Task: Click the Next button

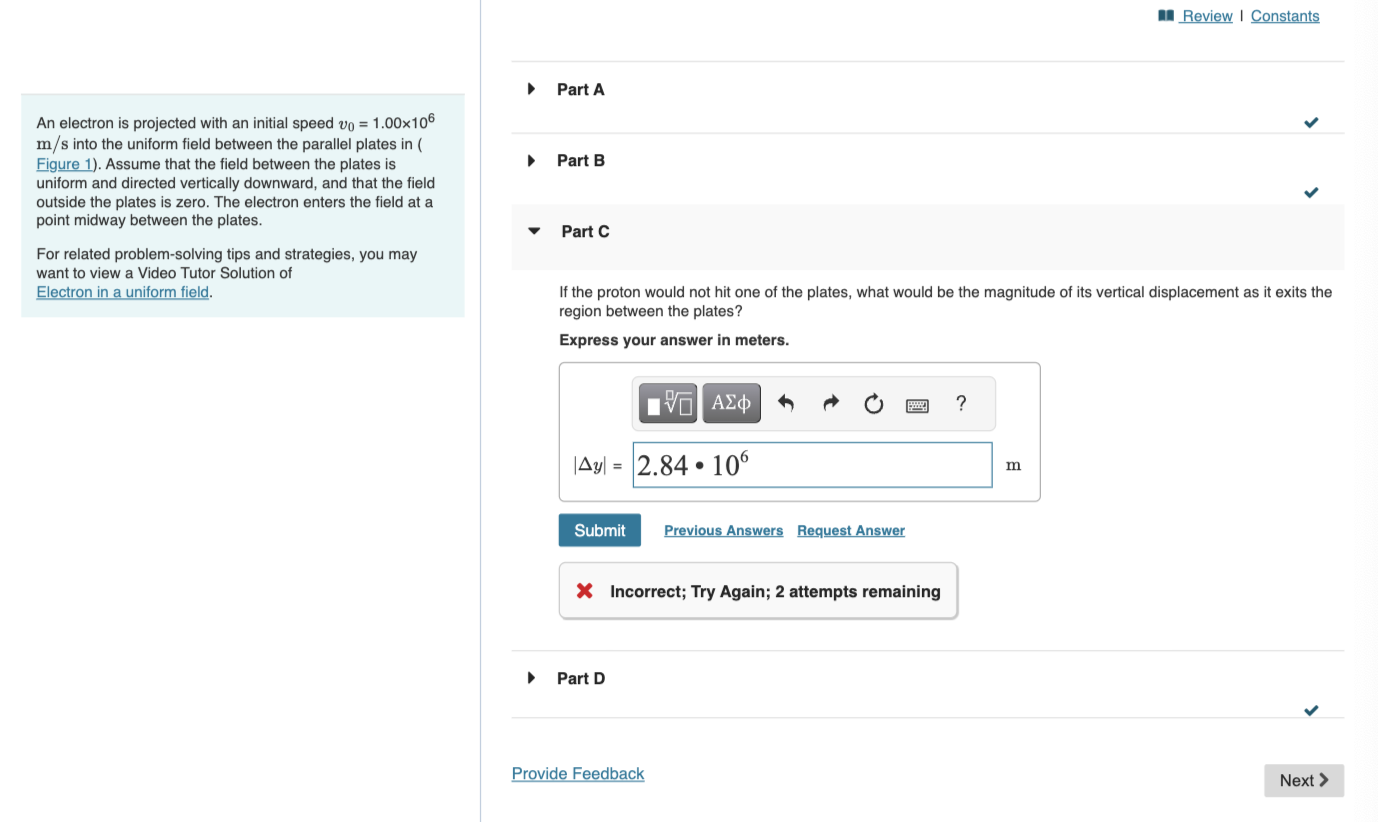Action: tap(1303, 780)
